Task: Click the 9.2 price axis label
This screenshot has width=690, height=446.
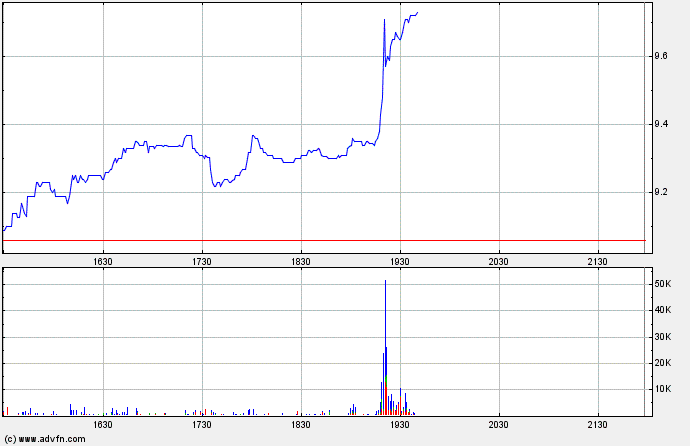Action: pyautogui.click(x=661, y=192)
